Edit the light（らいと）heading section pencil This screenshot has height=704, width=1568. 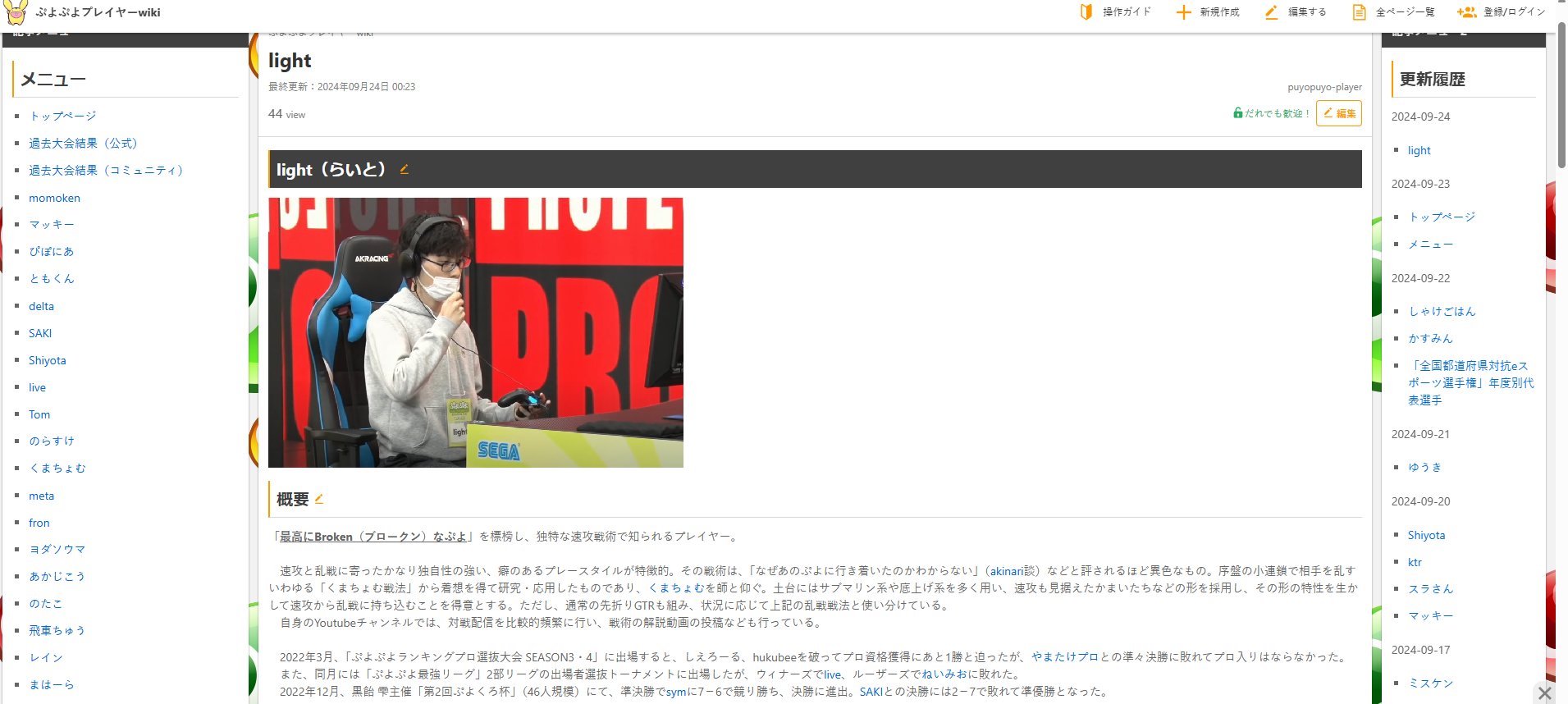tap(404, 170)
